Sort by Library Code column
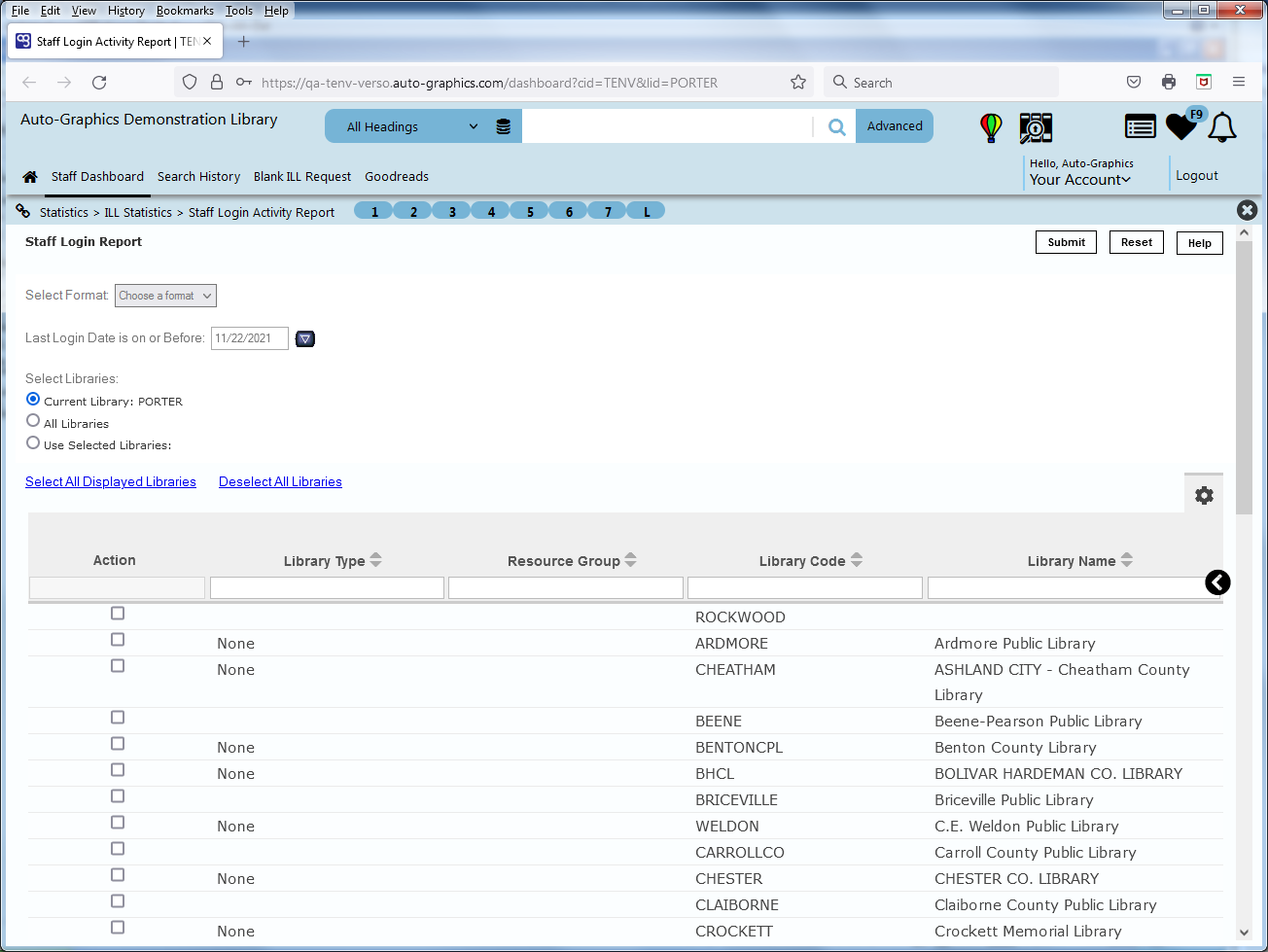Screen dimensions: 1268x952 857,560
